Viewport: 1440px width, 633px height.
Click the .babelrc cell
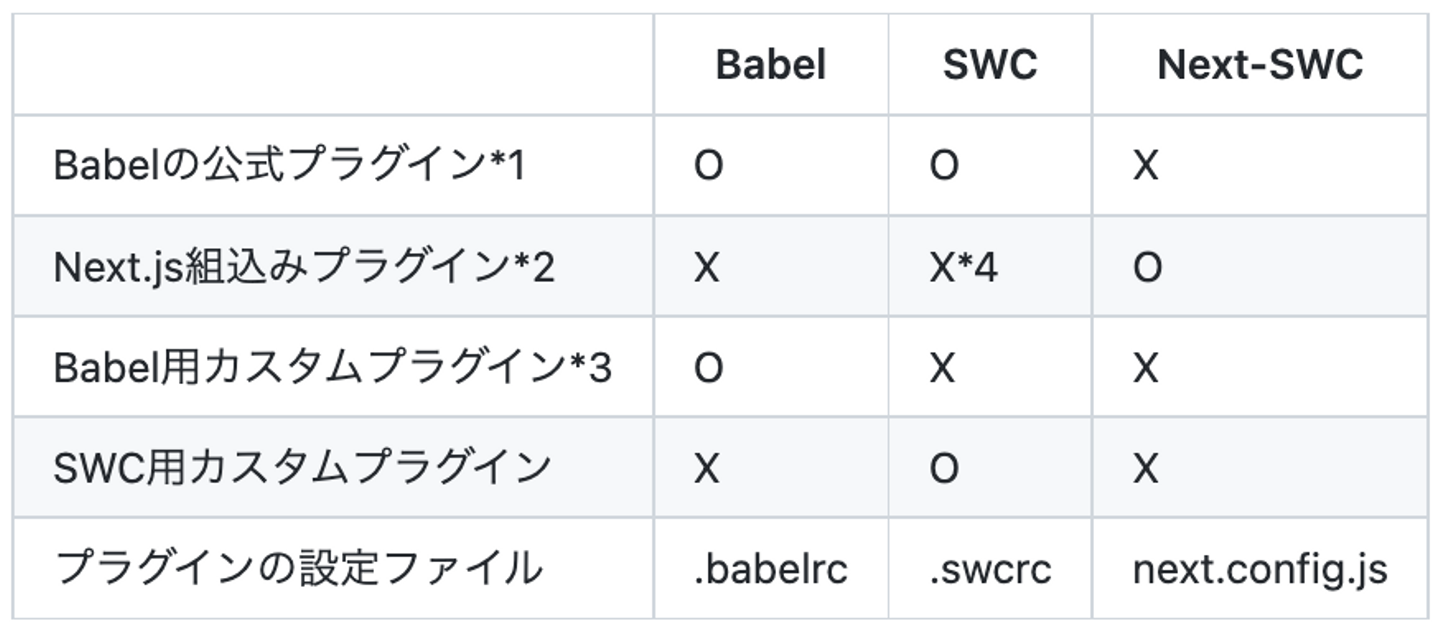(x=770, y=569)
